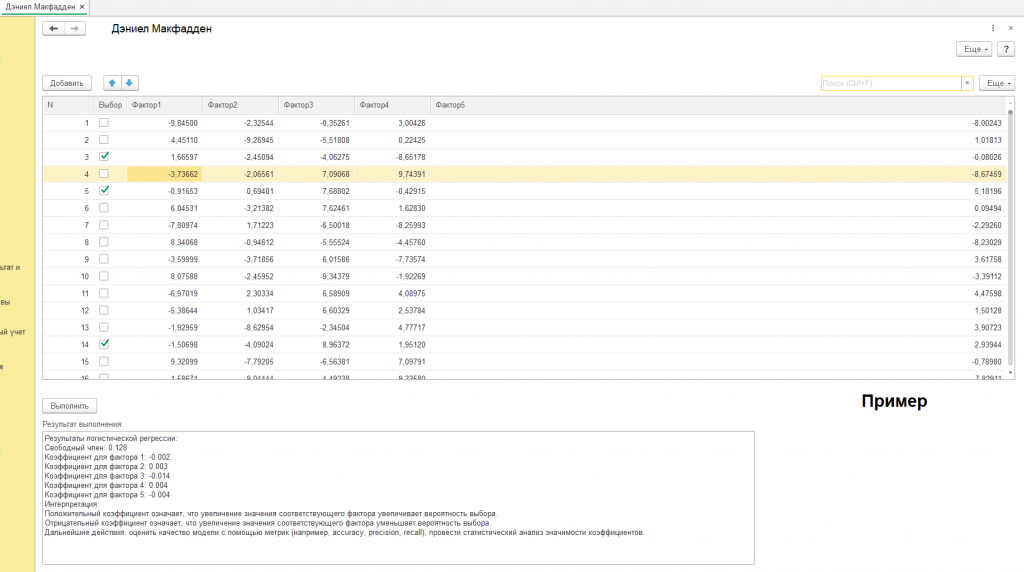Sort by the N column header

(69, 104)
